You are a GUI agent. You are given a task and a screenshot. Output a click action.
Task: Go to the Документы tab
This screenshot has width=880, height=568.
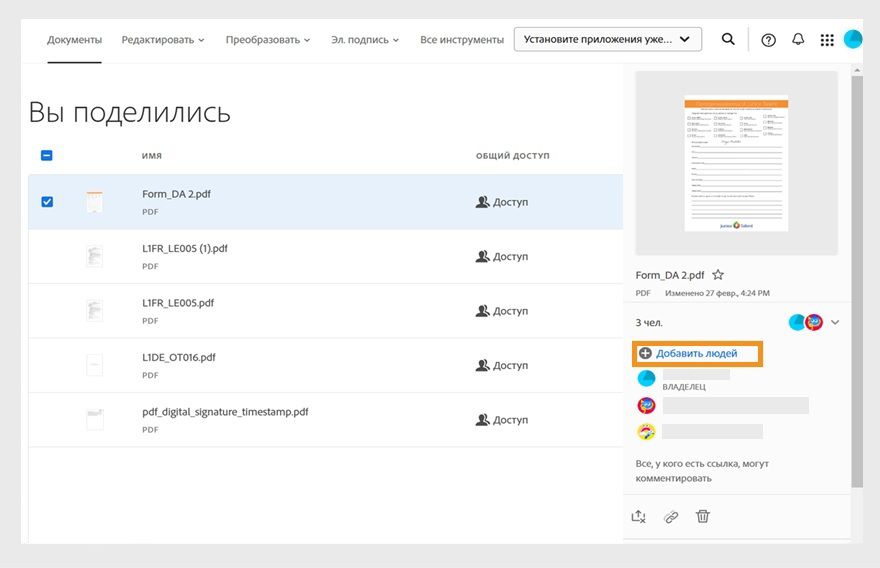click(x=75, y=40)
